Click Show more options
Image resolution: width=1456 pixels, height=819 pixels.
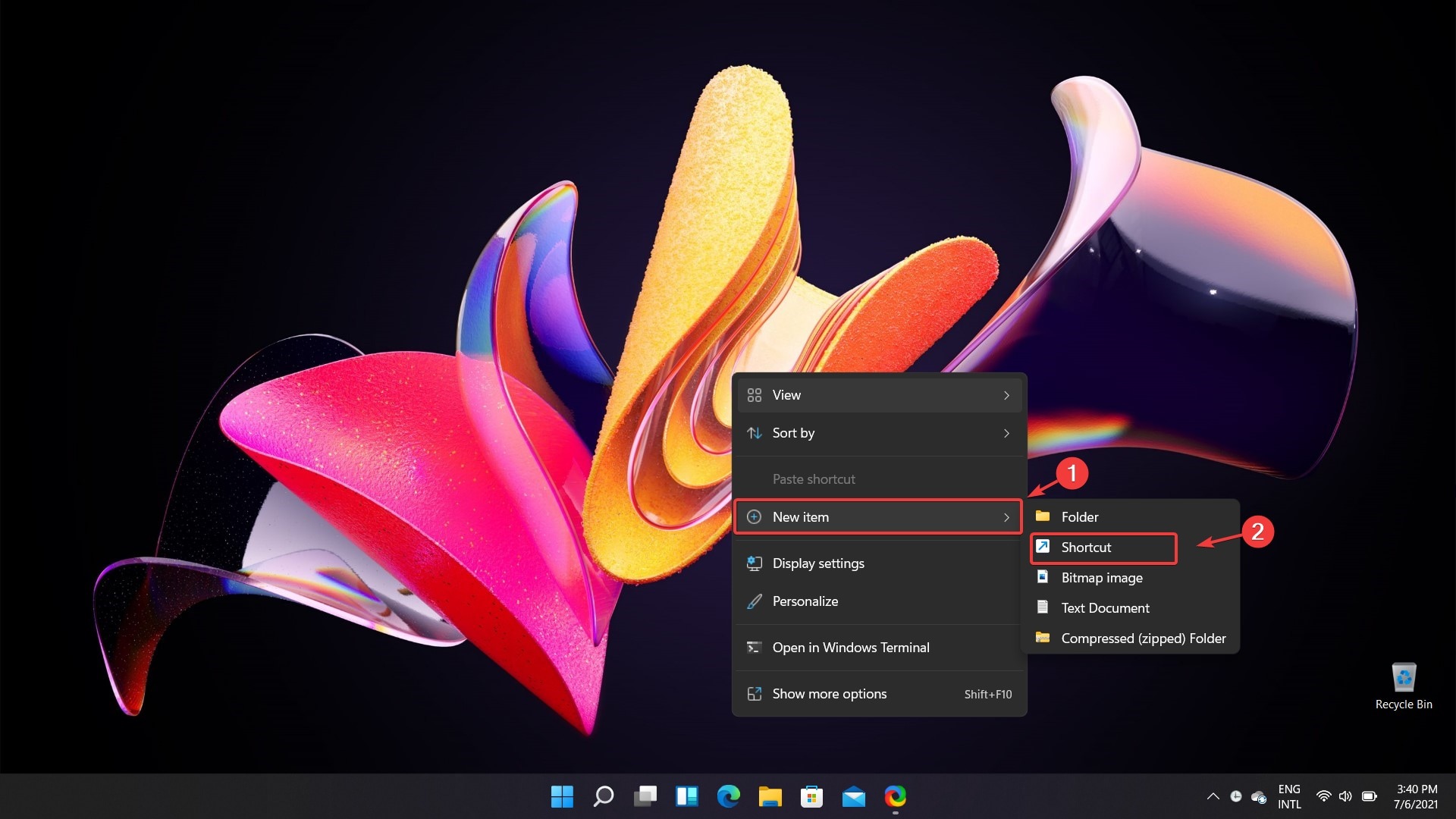click(x=829, y=693)
